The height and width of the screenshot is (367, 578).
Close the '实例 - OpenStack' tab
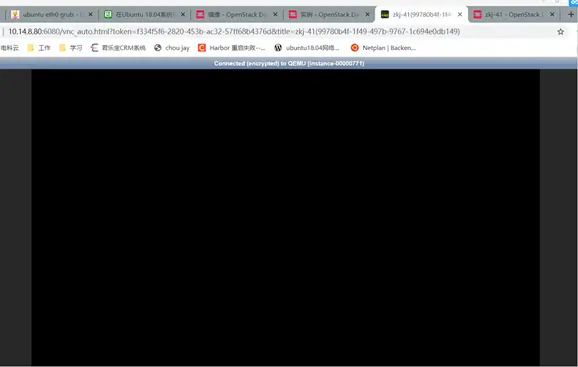click(368, 14)
